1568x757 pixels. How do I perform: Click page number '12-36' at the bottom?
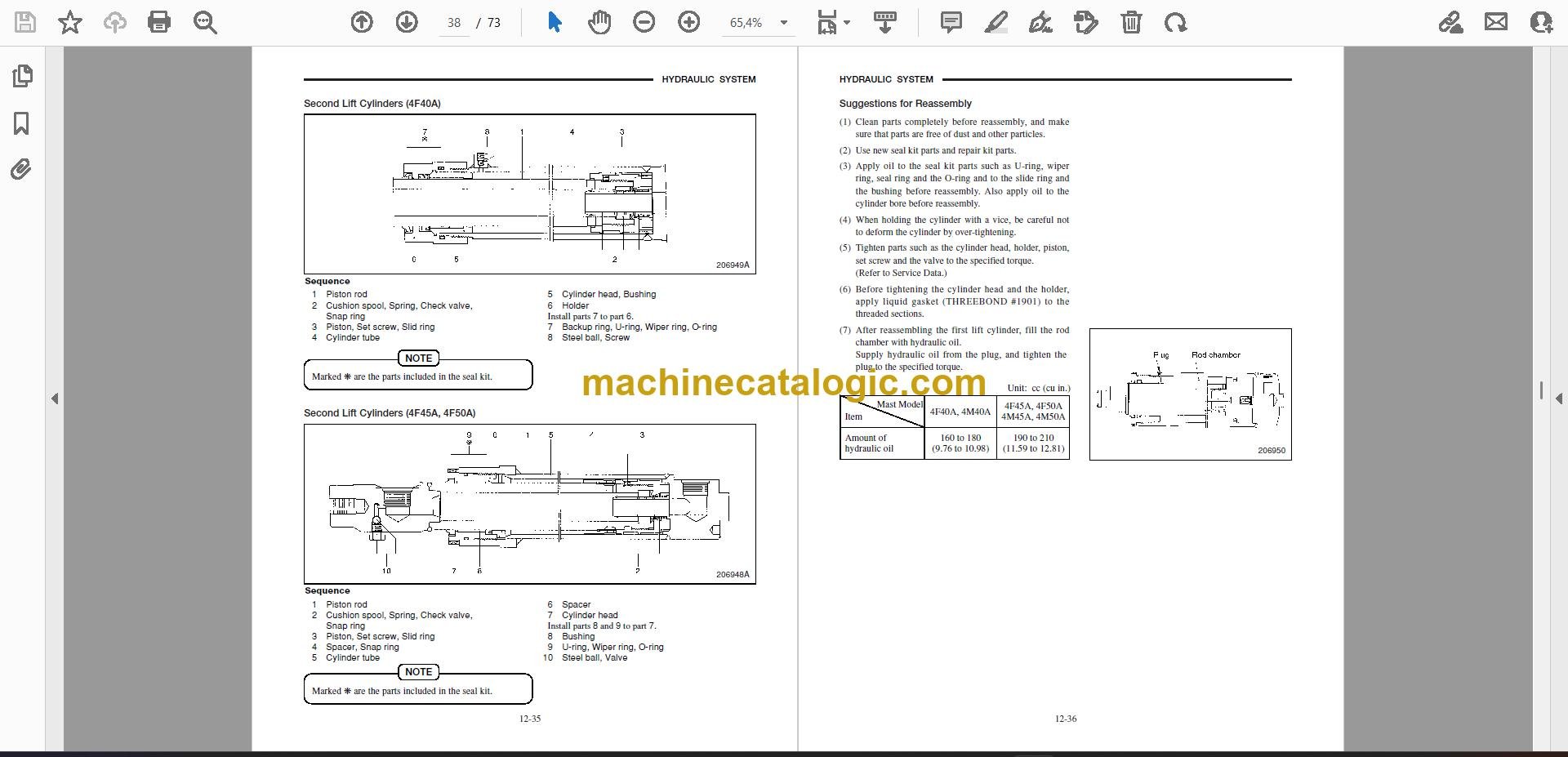point(1066,719)
